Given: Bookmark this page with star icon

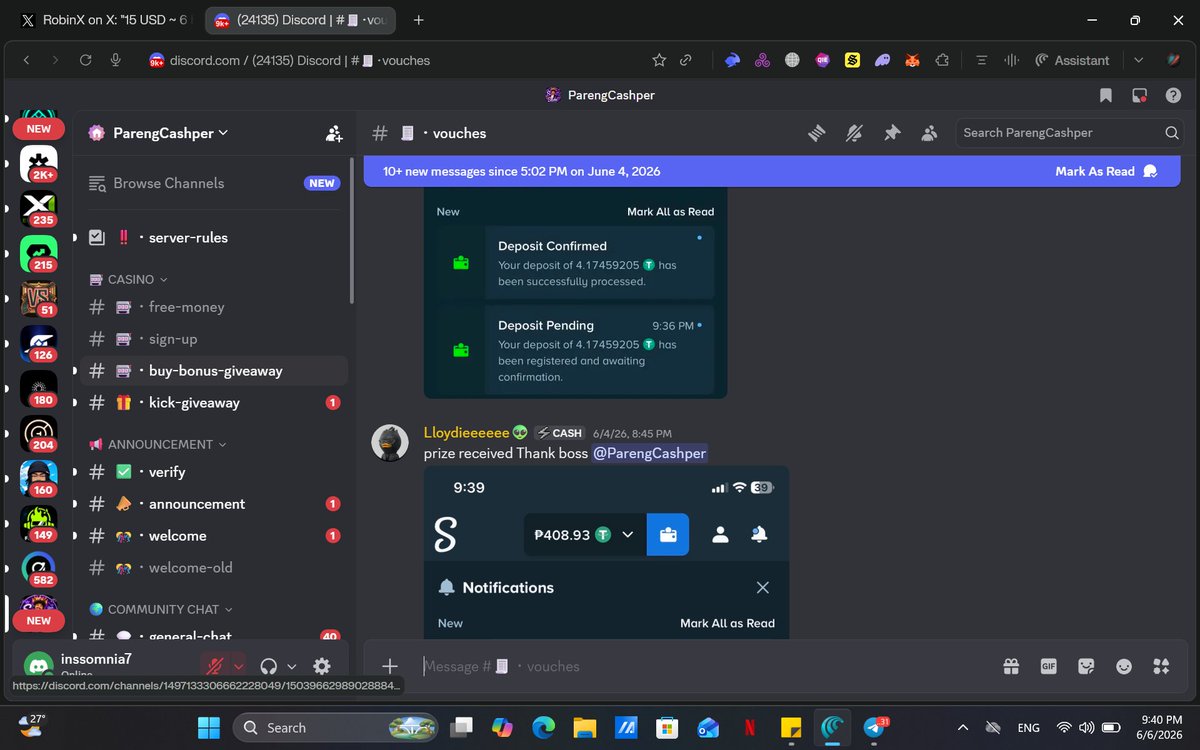Looking at the screenshot, I should (x=659, y=60).
